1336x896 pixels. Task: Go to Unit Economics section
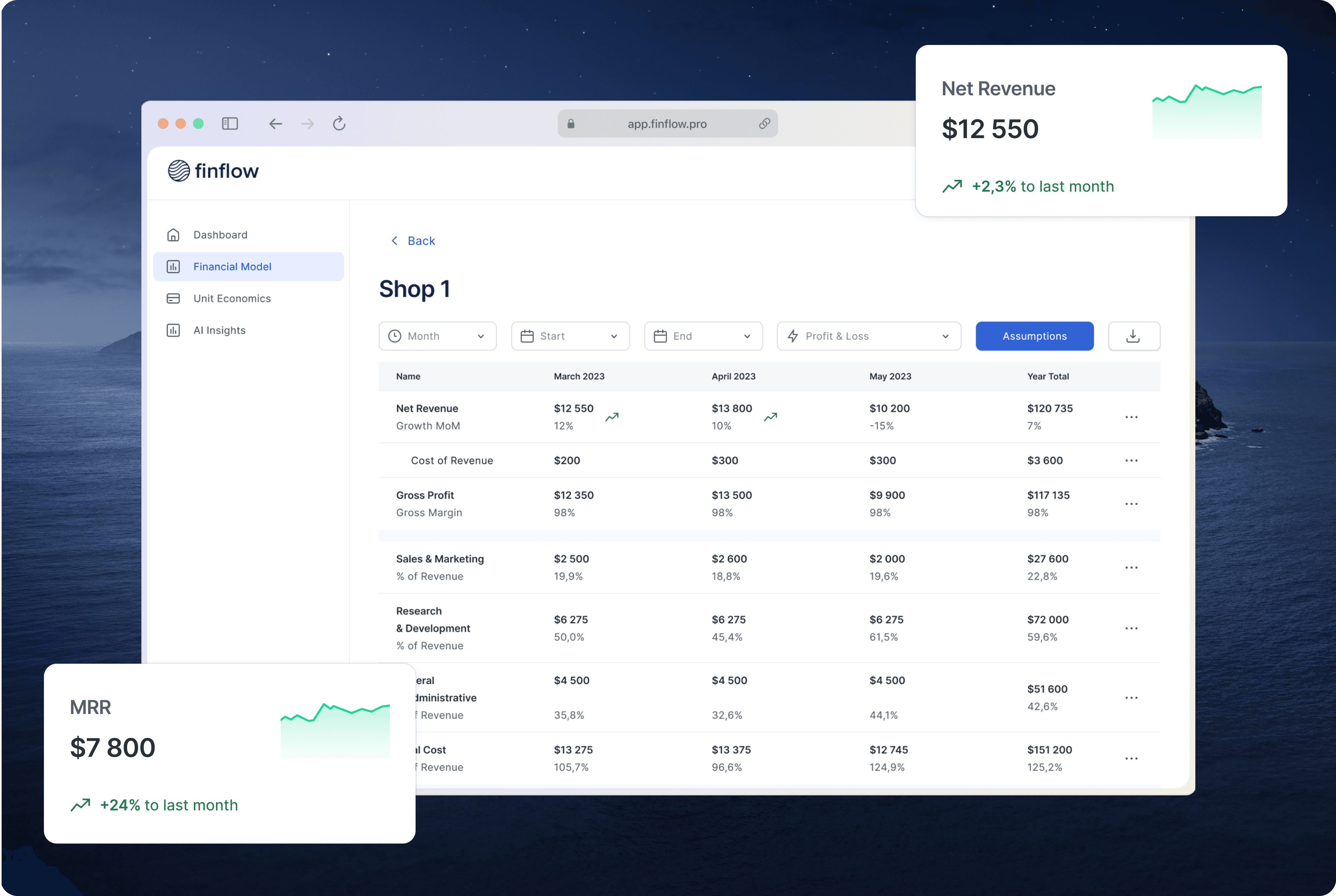(231, 298)
